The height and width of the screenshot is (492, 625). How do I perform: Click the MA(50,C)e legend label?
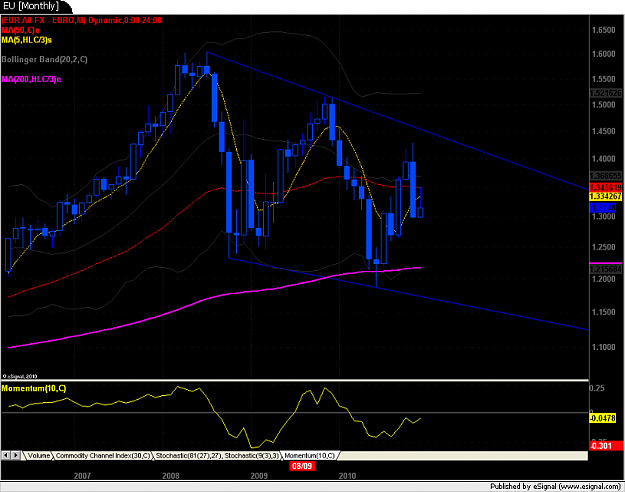(x=20, y=30)
